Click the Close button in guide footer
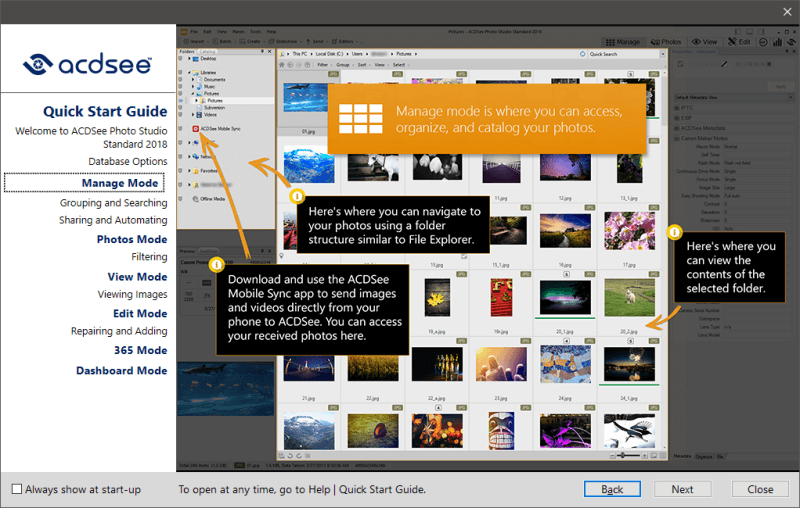The height and width of the screenshot is (508, 800). pos(760,489)
